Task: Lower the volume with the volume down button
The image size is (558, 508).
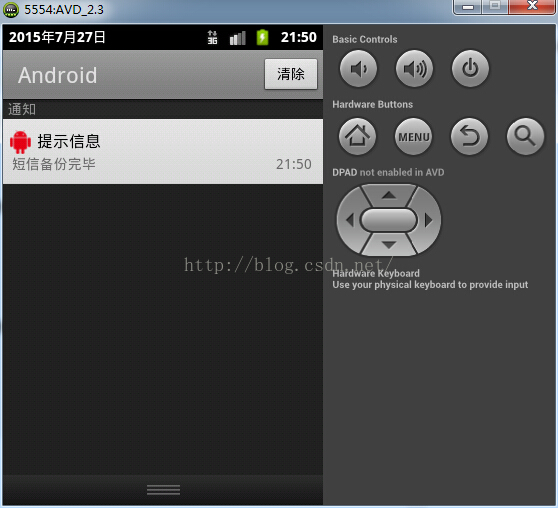Action: tap(358, 68)
